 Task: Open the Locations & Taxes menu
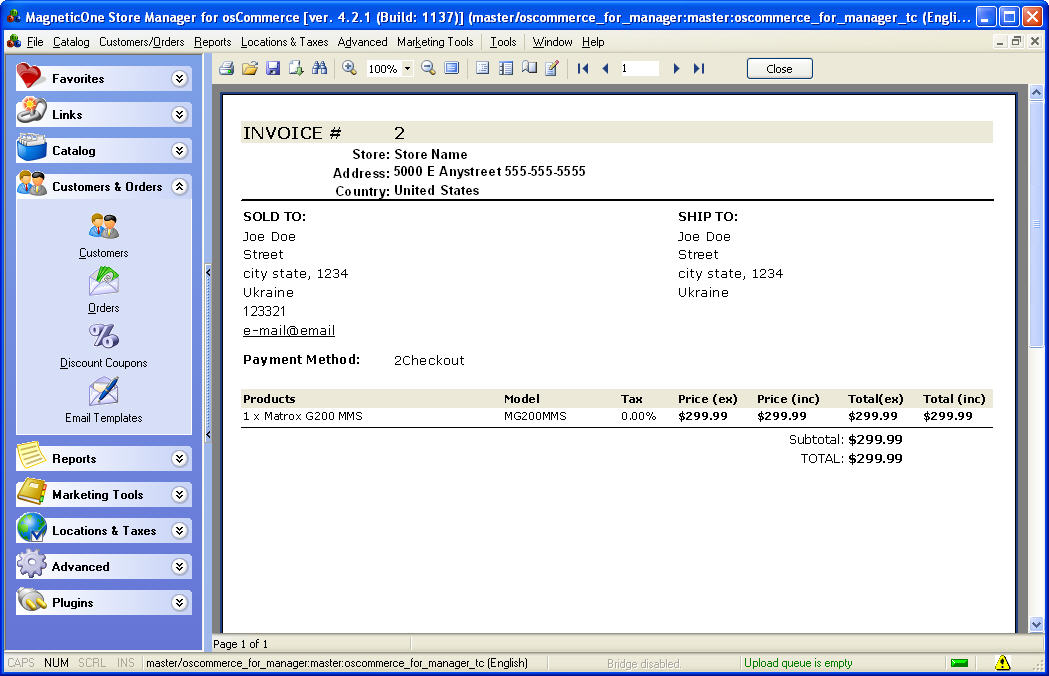(x=284, y=42)
